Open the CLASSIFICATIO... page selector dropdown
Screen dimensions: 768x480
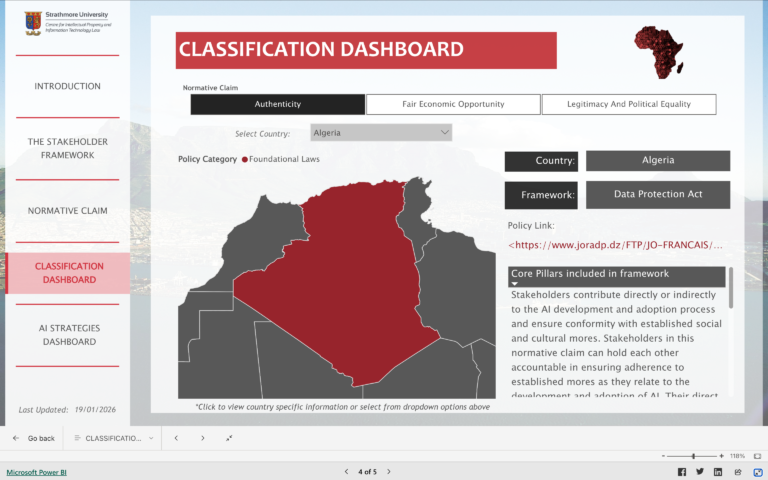[x=114, y=438]
